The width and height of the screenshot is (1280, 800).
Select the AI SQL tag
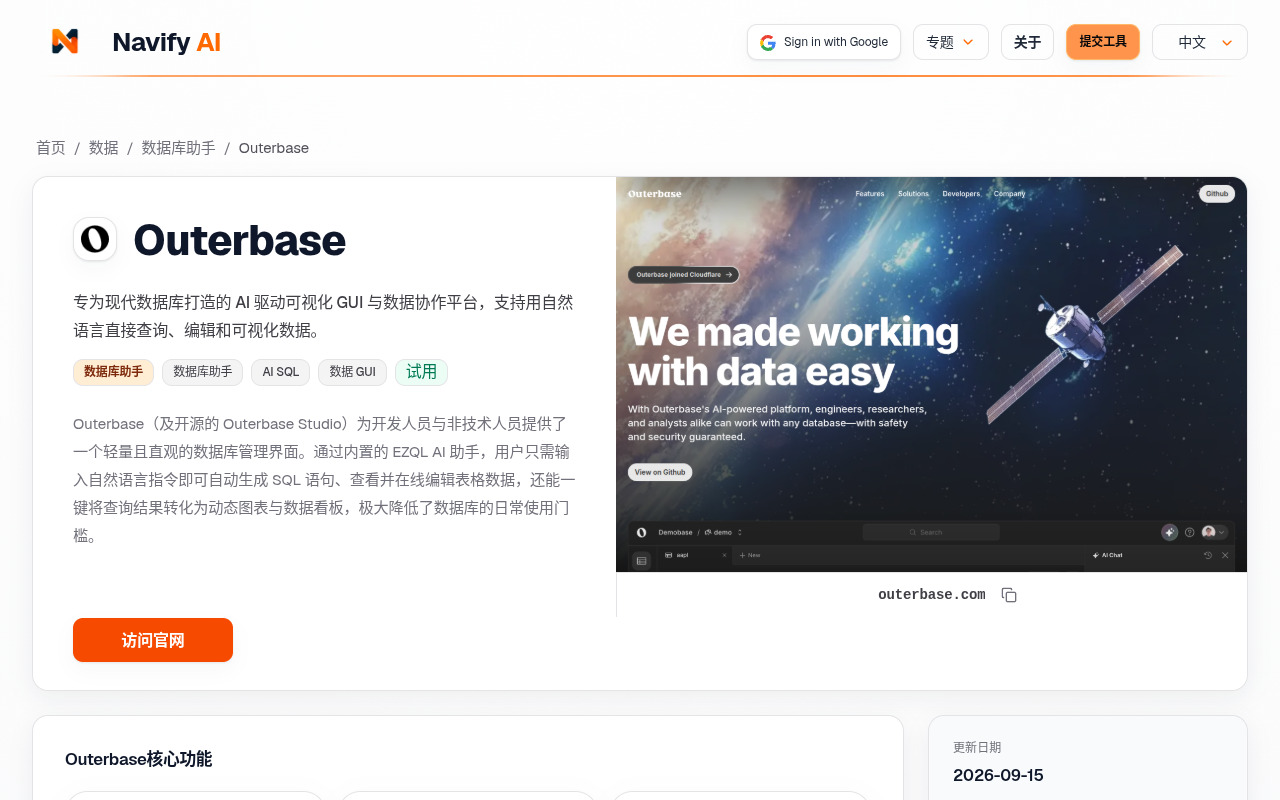pos(281,372)
